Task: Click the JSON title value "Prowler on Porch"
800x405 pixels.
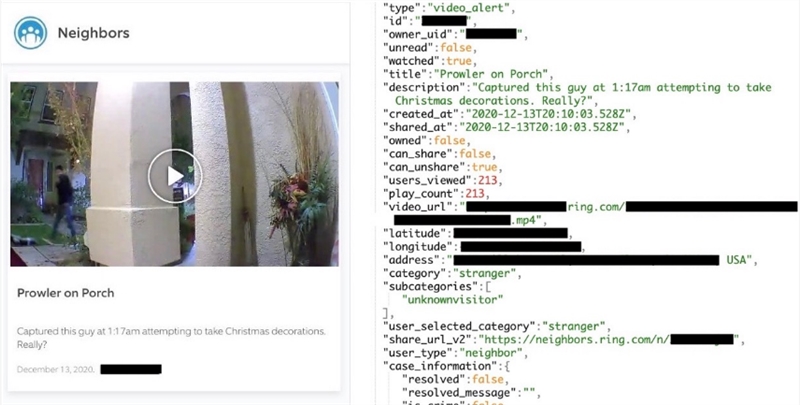Action: point(490,74)
